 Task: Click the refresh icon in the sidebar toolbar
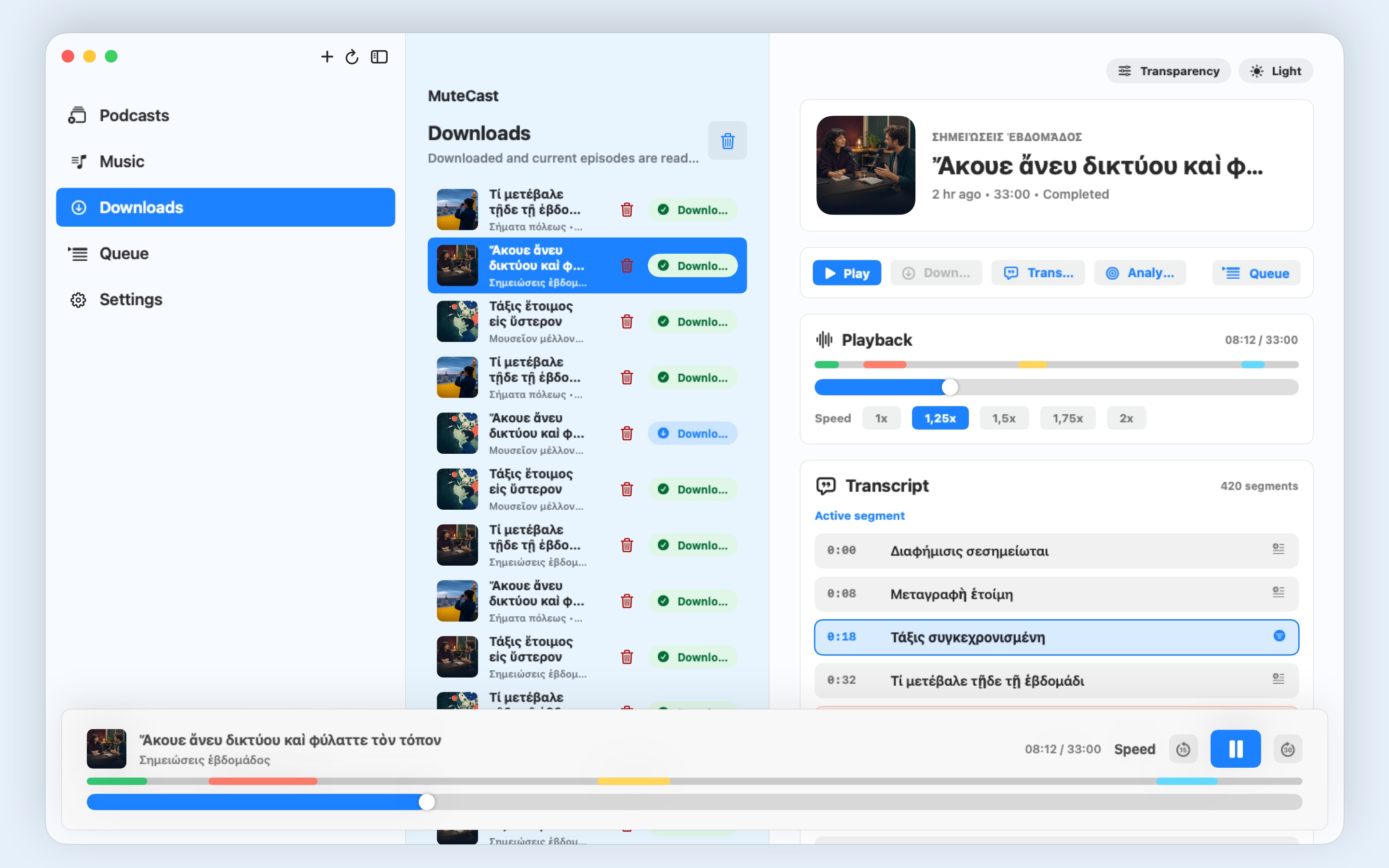[352, 57]
